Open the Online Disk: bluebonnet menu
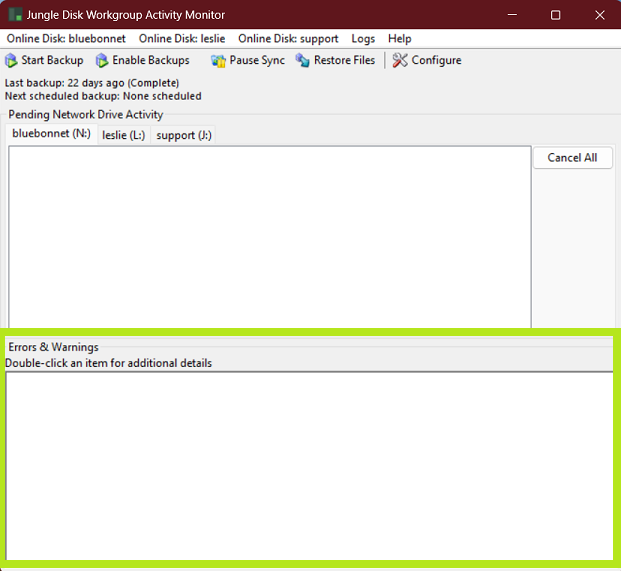This screenshot has width=621, height=571. [x=66, y=39]
